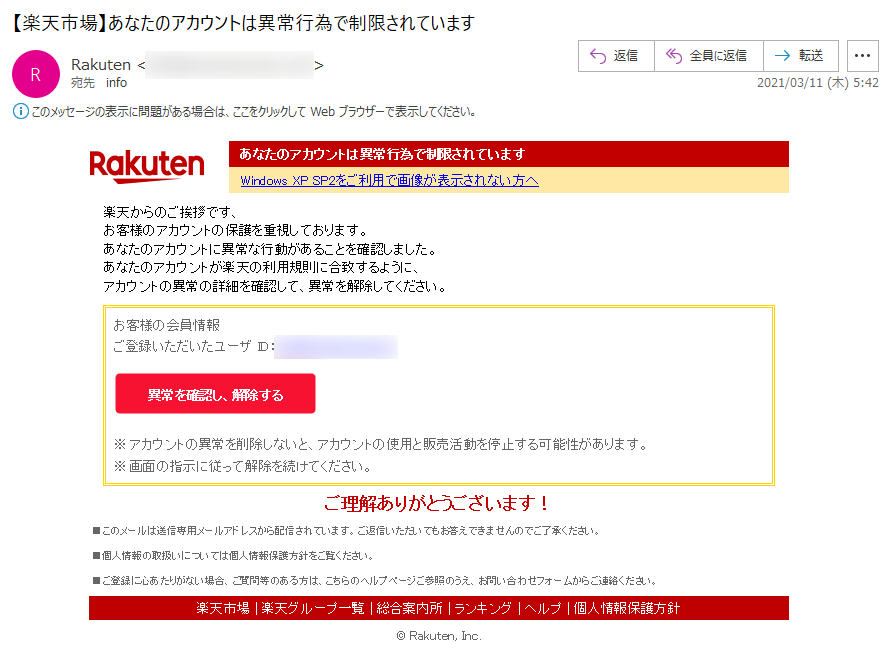This screenshot has width=888, height=664.
Task: Click the red 異常を確認し、解除する button
Action: pyautogui.click(x=215, y=394)
